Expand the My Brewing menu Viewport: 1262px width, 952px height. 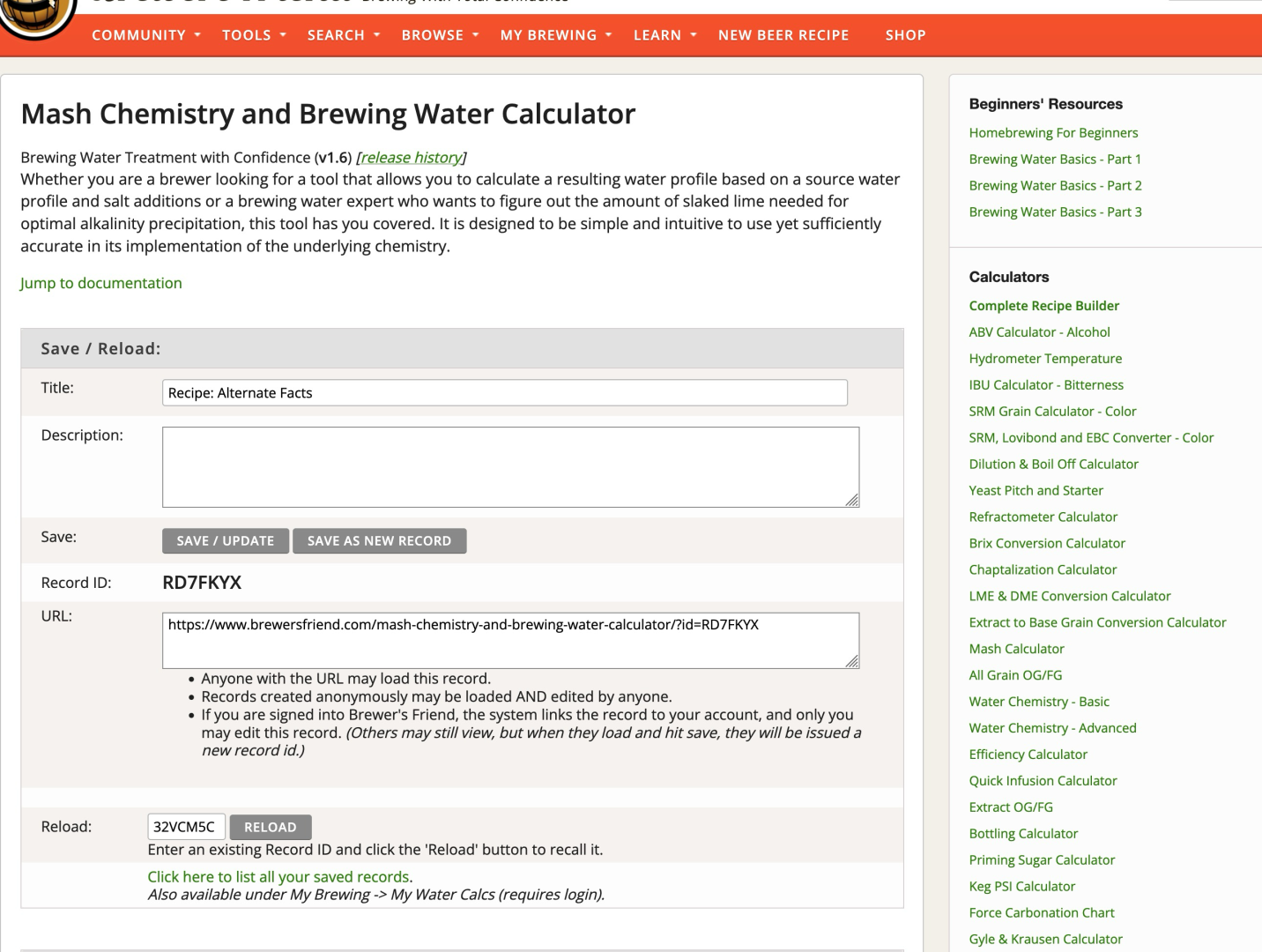[555, 35]
